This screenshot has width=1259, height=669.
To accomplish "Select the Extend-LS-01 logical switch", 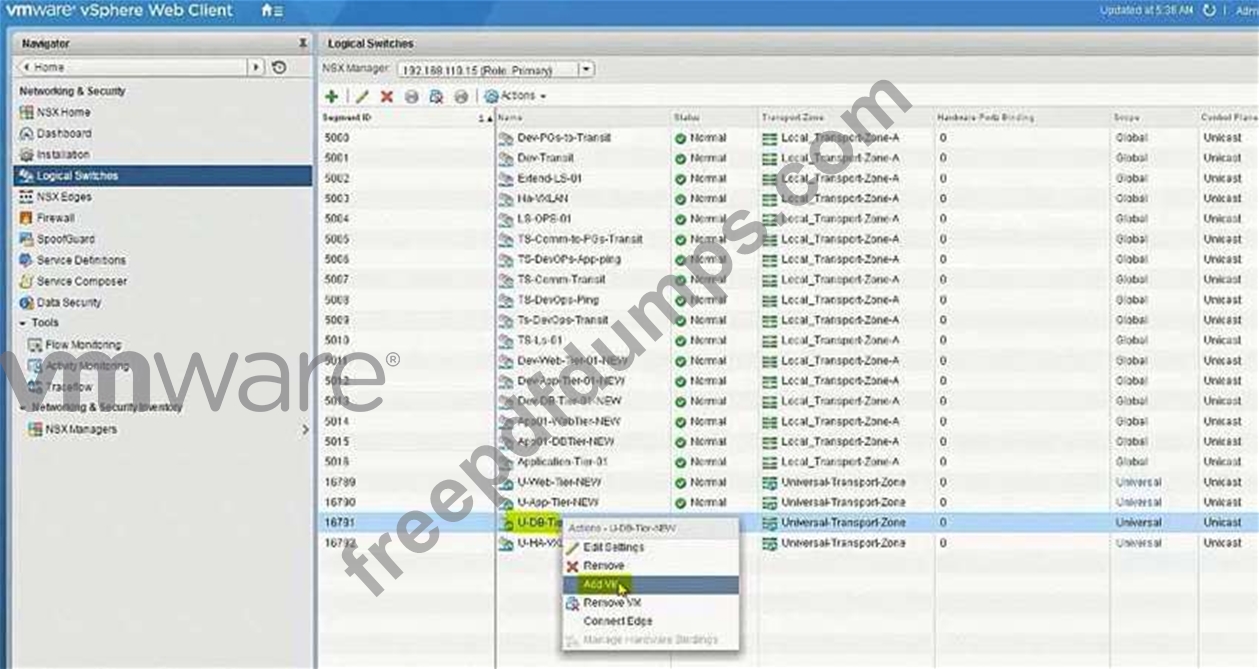I will coord(549,178).
